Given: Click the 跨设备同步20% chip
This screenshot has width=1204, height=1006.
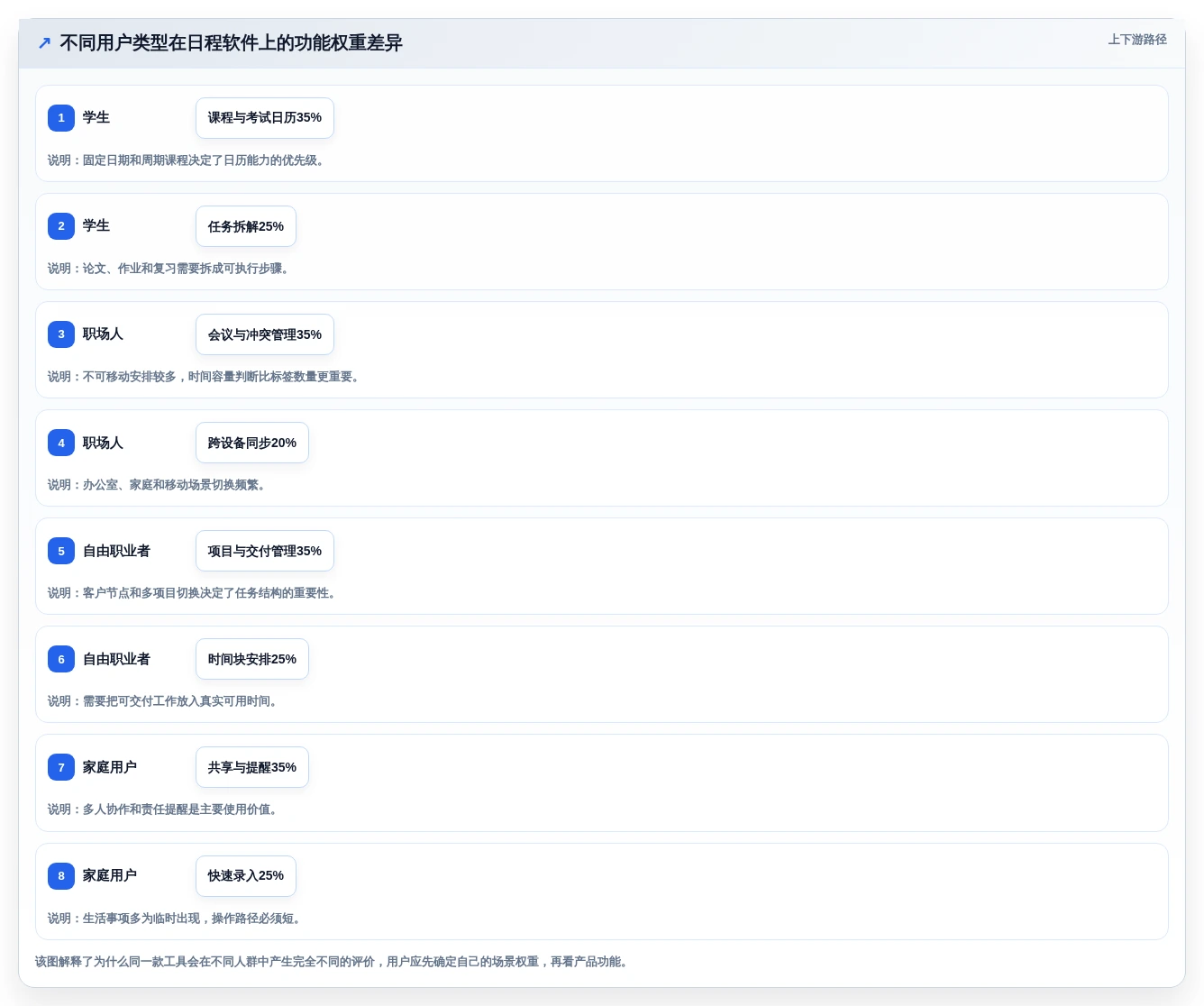Looking at the screenshot, I should point(252,443).
